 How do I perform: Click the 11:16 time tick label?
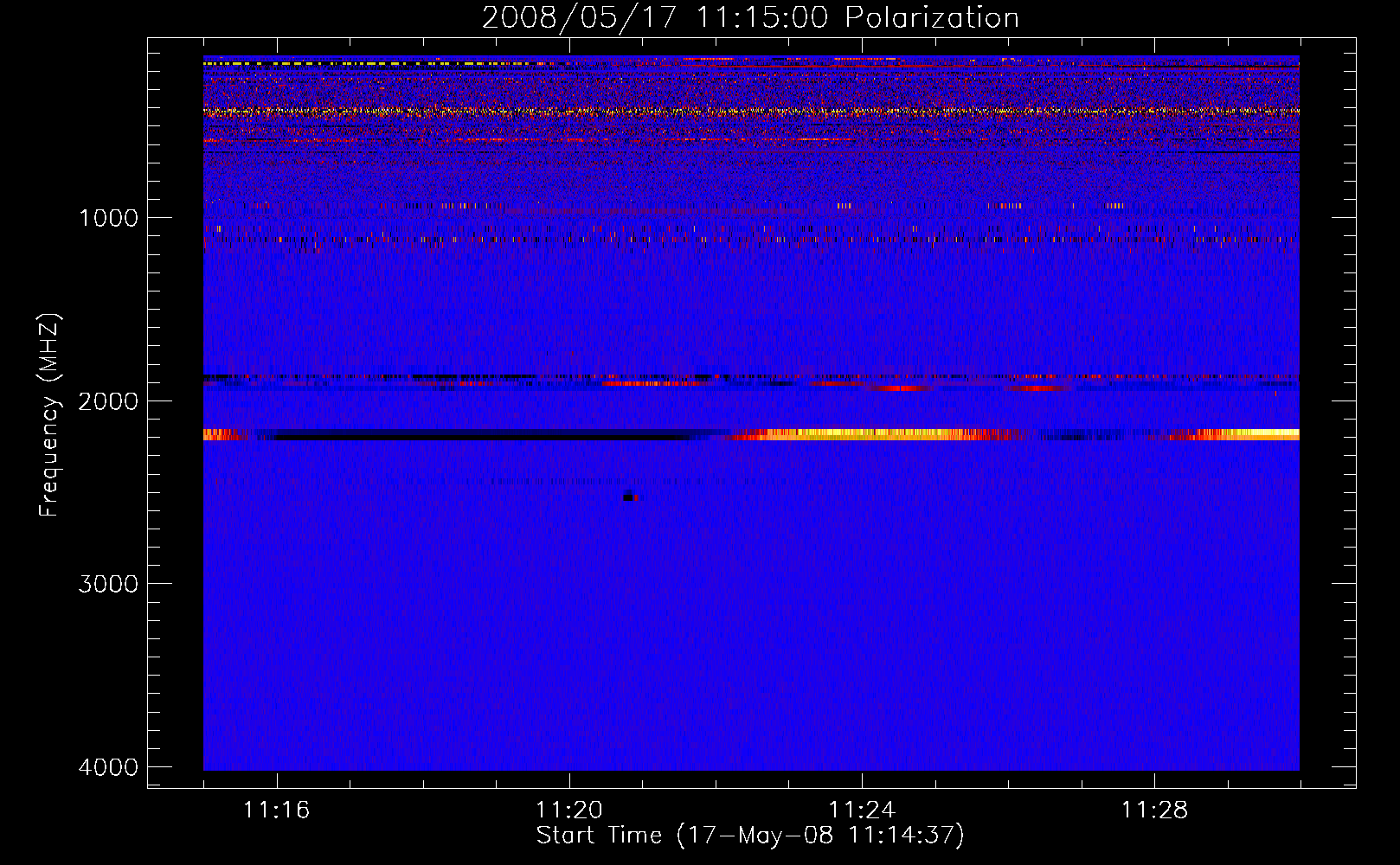tap(277, 810)
